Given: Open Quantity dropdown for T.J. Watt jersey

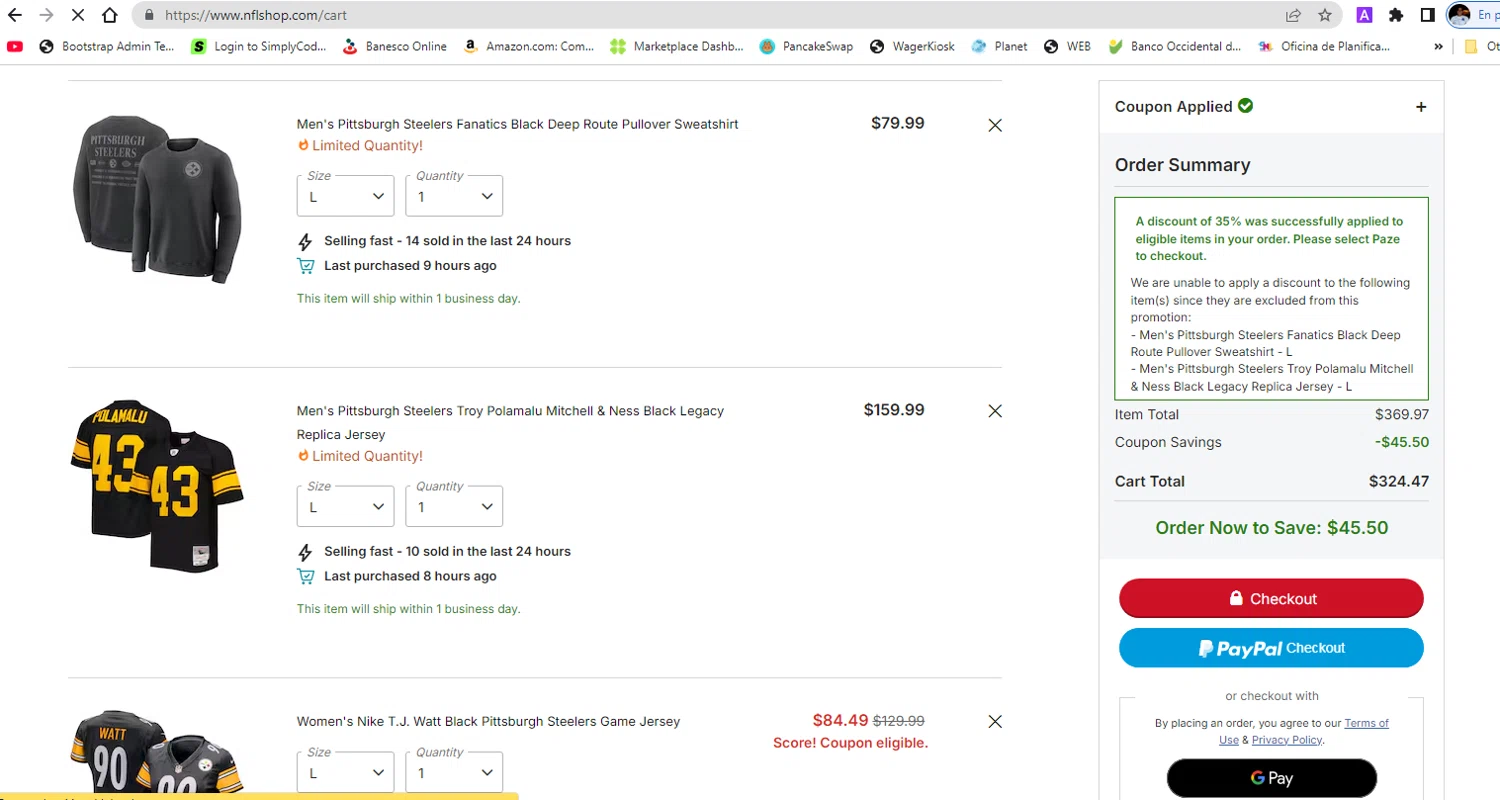Looking at the screenshot, I should click(x=454, y=772).
